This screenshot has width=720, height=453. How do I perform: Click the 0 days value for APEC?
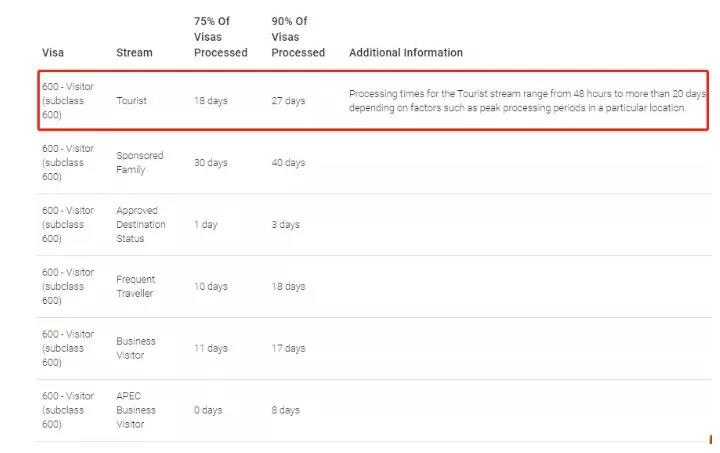[x=210, y=410]
